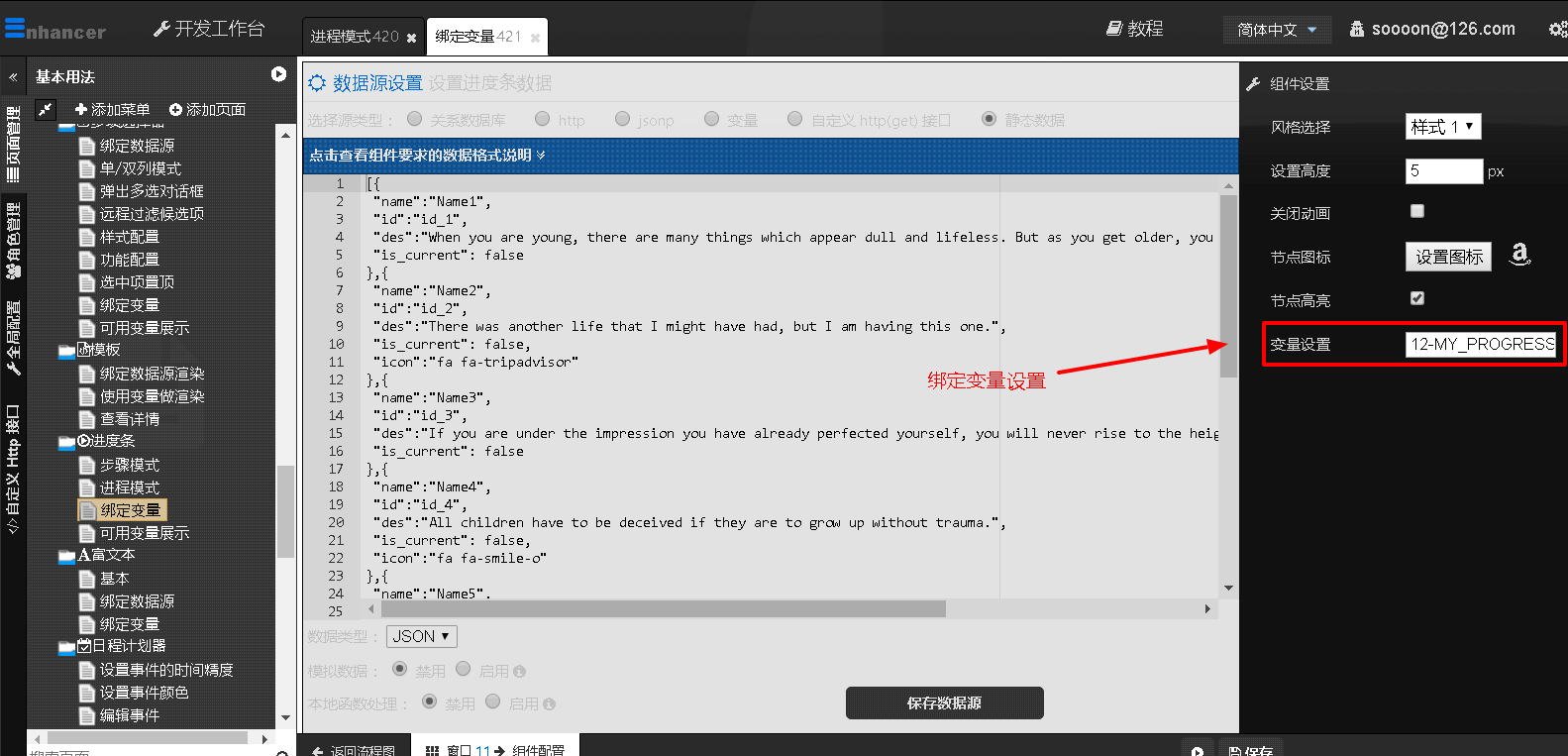Switch to the 进程模式 420 tab
The width and height of the screenshot is (1568, 756).
pyautogui.click(x=354, y=37)
